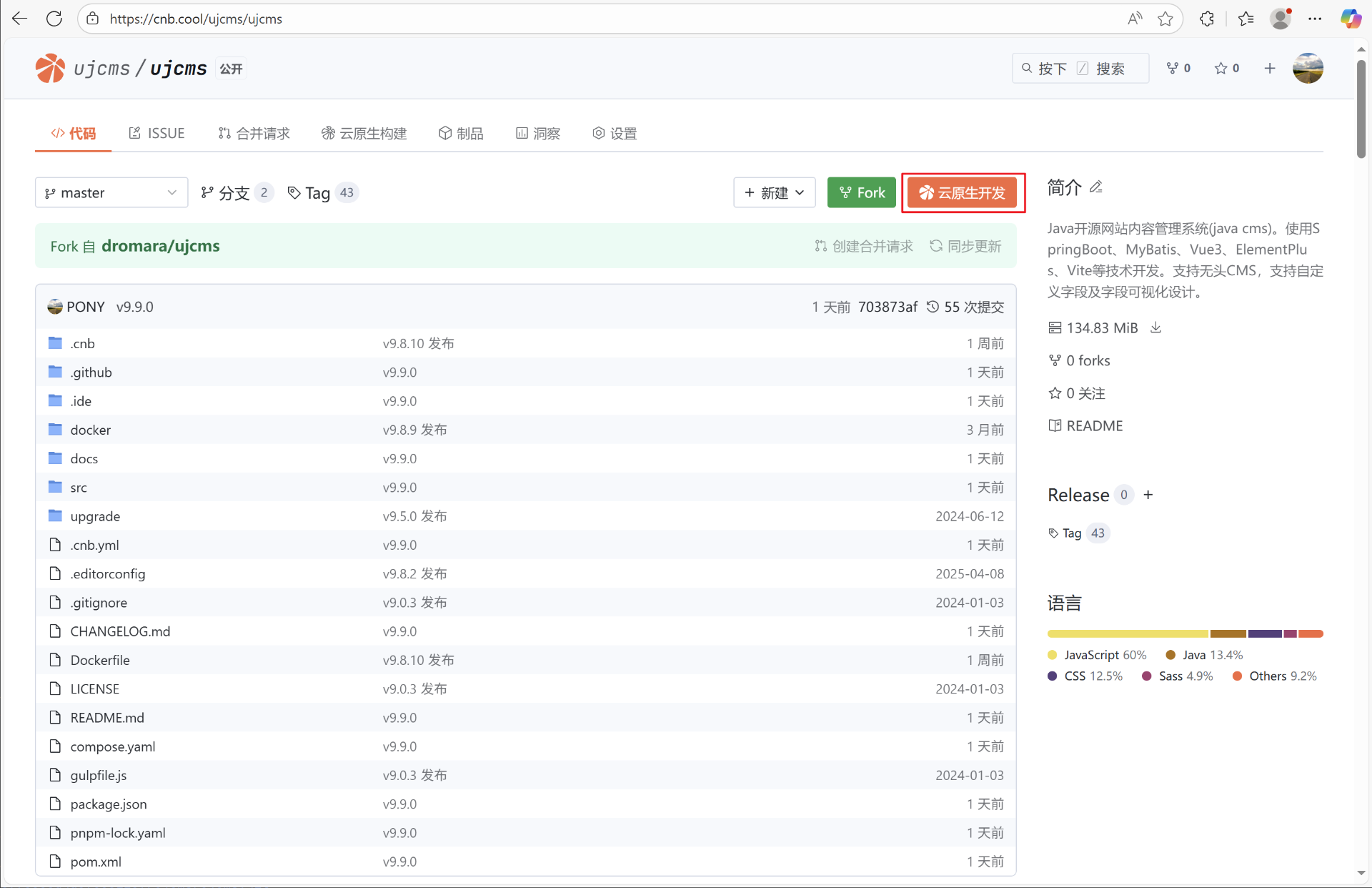View Tag 43 next to branches
This screenshot has width=1372, height=888.
pos(322,192)
